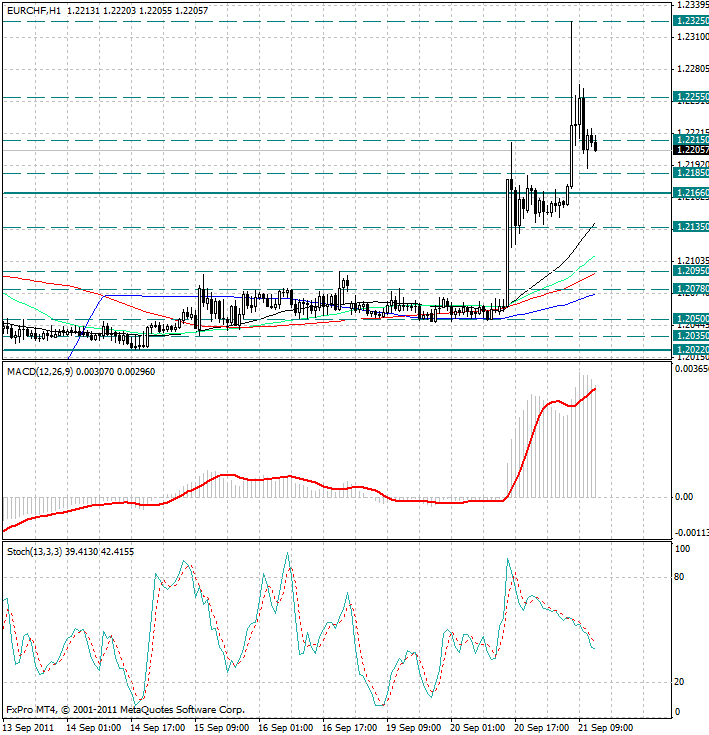Image resolution: width=709 pixels, height=735 pixels.
Task: Click the 1.2325 price level tag
Action: click(692, 20)
